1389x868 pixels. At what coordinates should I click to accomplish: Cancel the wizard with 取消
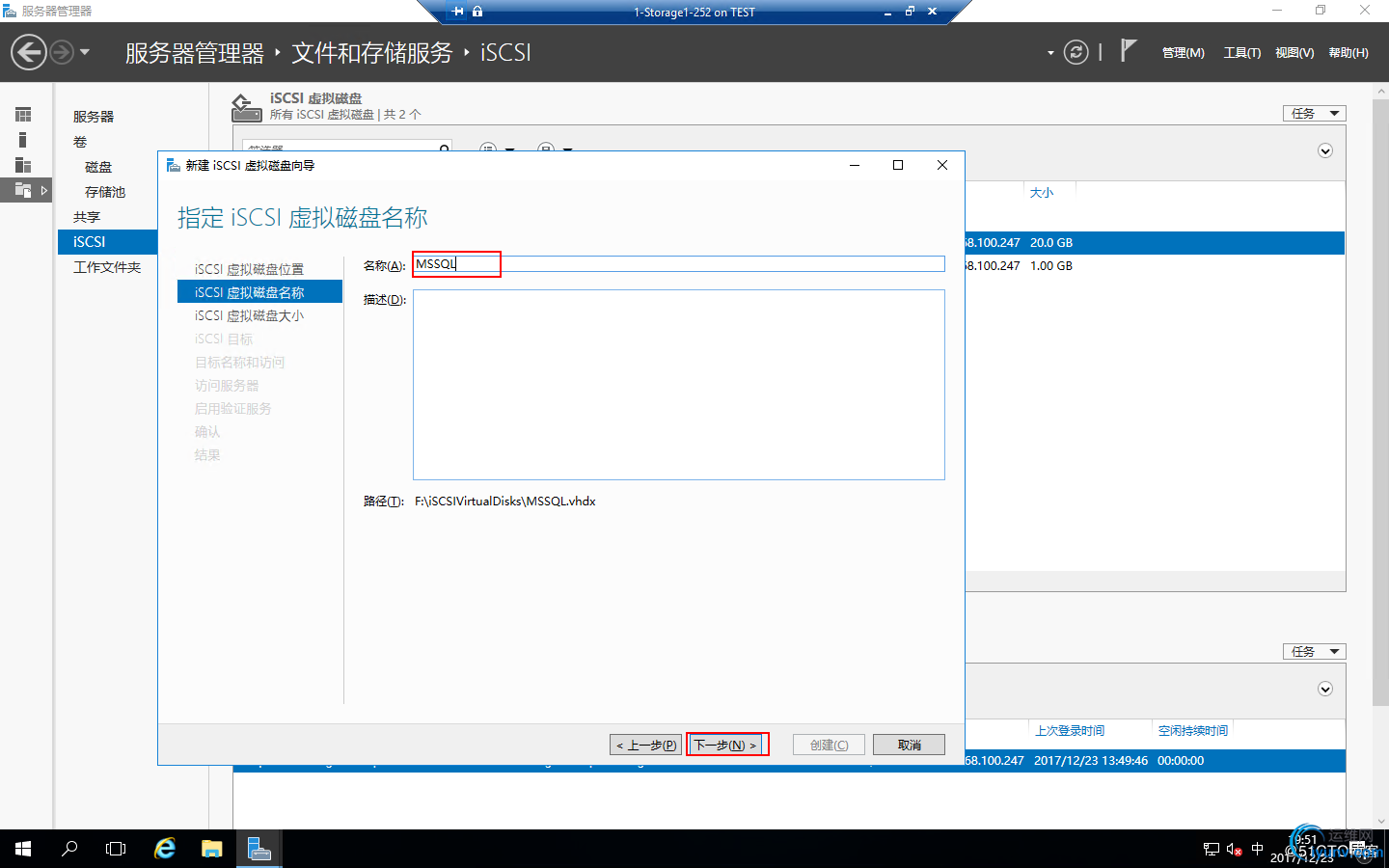909,745
